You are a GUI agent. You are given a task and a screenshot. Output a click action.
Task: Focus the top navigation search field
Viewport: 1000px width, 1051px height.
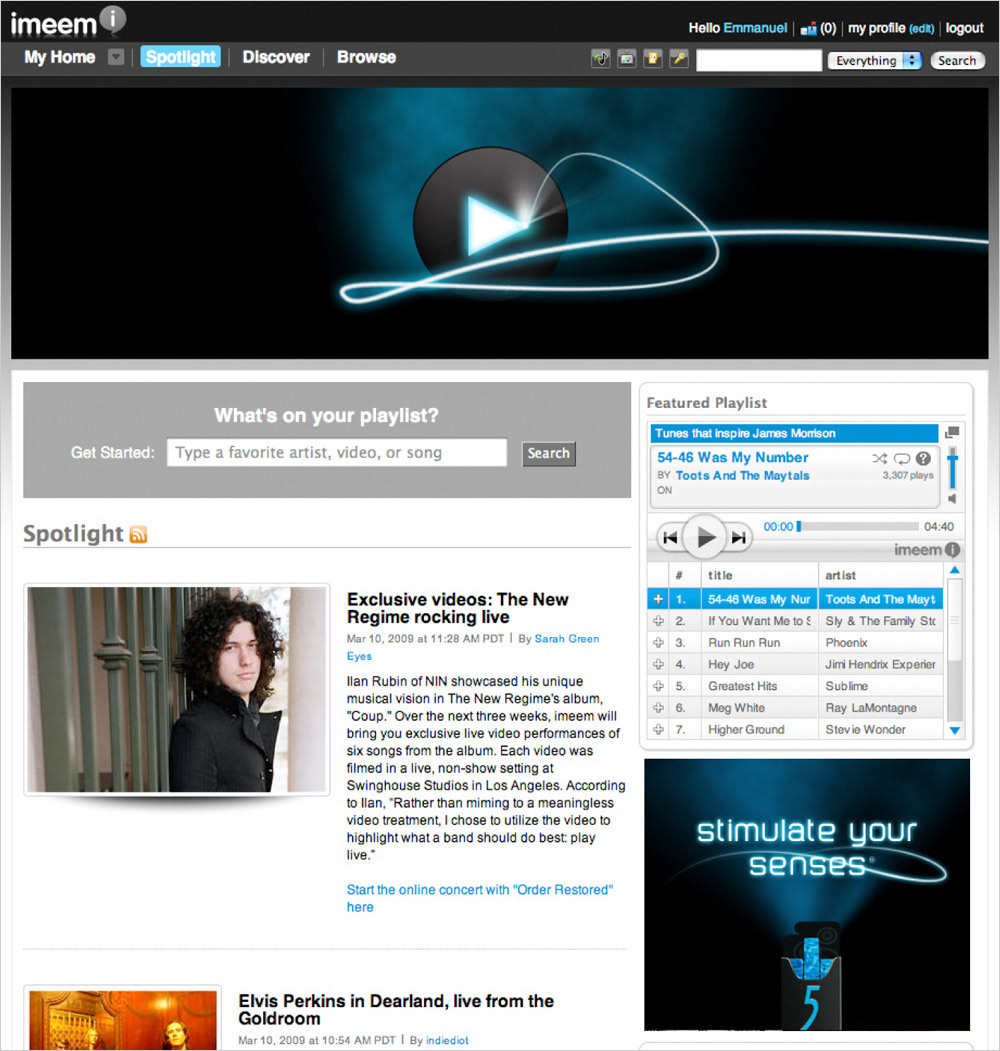(759, 60)
